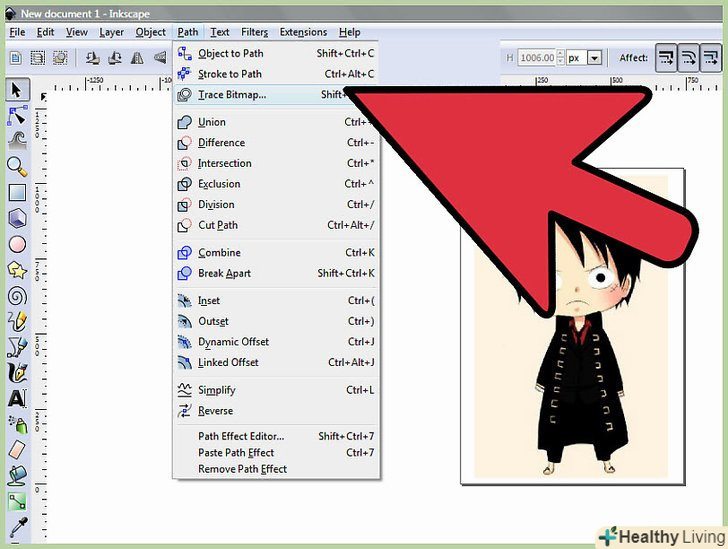Viewport: 728px width, 549px height.
Task: Open the Filters menu
Action: tap(254, 32)
